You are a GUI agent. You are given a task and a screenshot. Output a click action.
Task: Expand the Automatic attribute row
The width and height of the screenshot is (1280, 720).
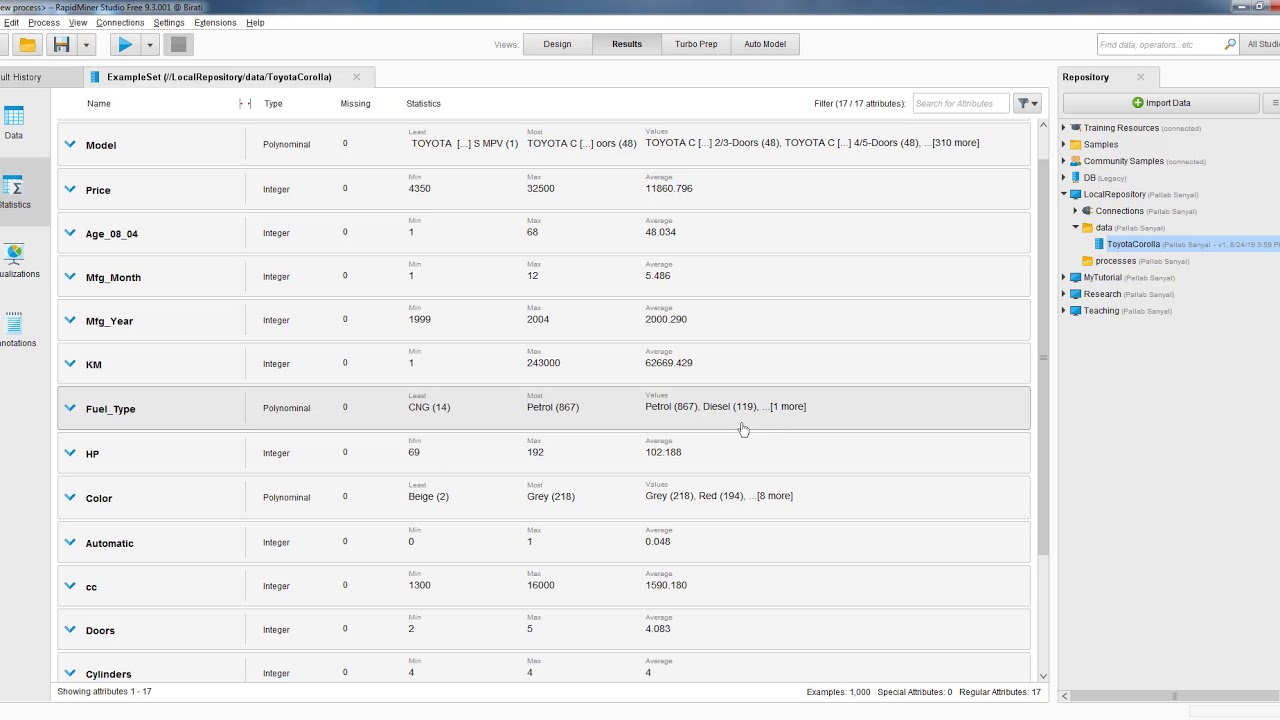(70, 542)
